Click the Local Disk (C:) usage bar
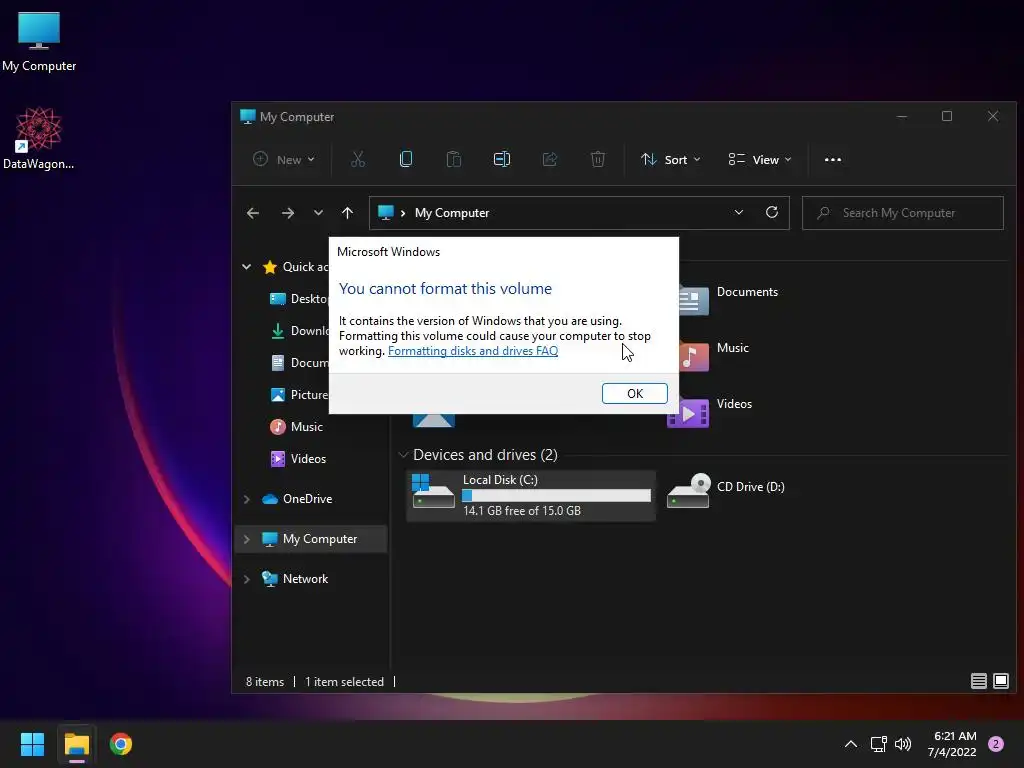Screen dimensions: 1024x768 point(556,496)
